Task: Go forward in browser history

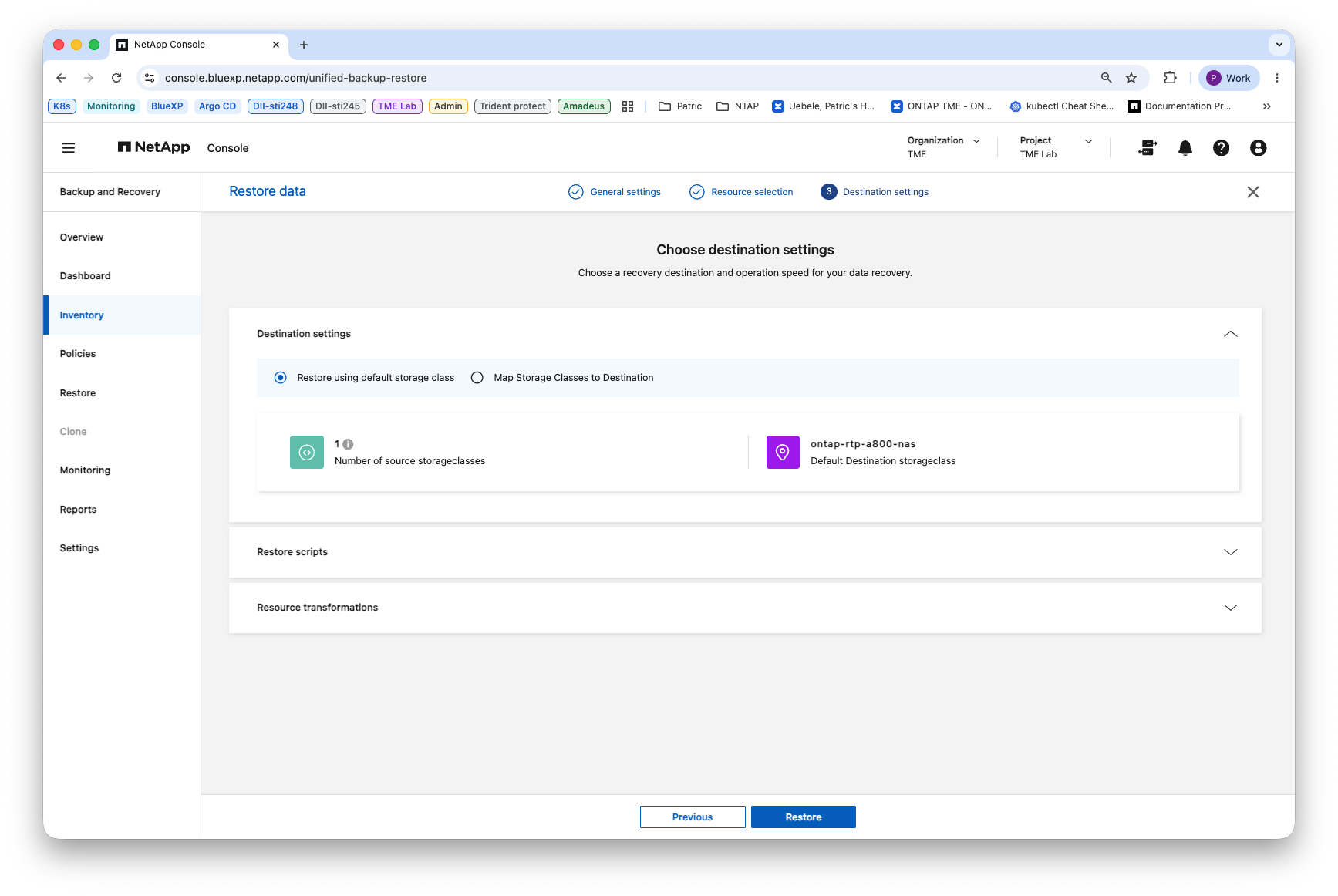Action: (x=89, y=78)
